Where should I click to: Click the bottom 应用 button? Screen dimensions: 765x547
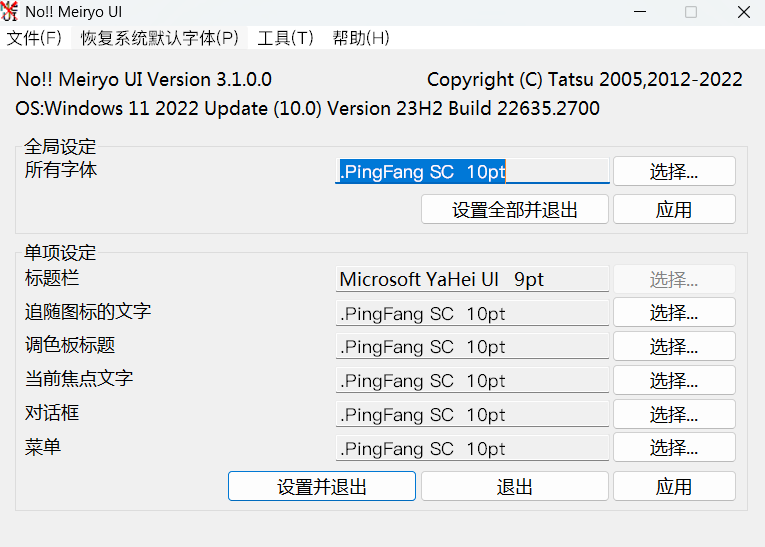coord(673,487)
